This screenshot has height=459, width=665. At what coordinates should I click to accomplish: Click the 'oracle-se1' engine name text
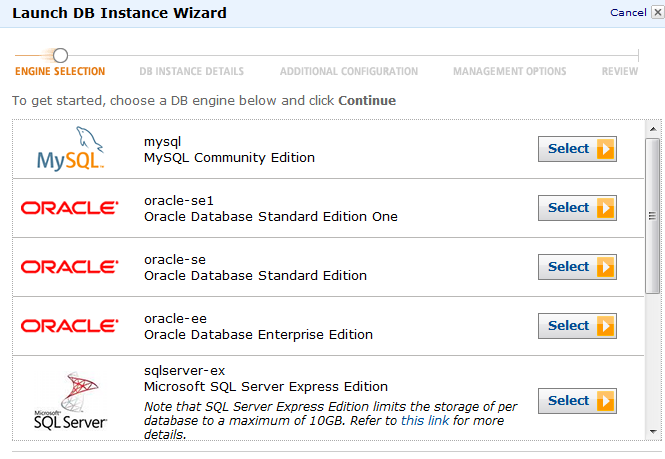(179, 200)
